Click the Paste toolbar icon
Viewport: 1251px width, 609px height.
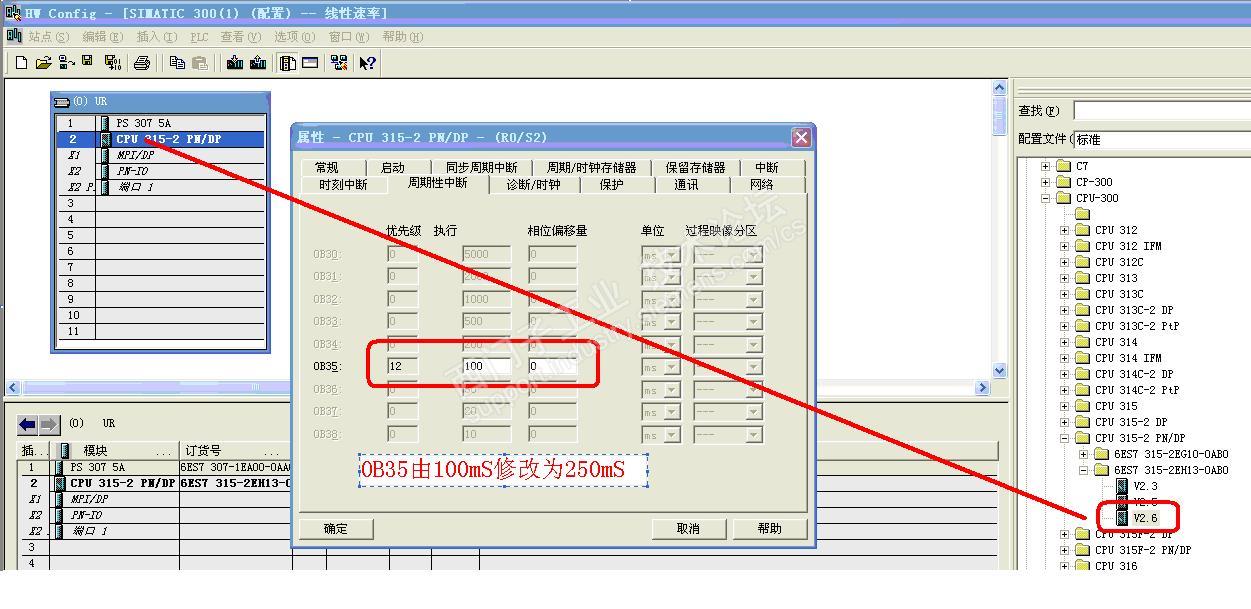[x=200, y=63]
